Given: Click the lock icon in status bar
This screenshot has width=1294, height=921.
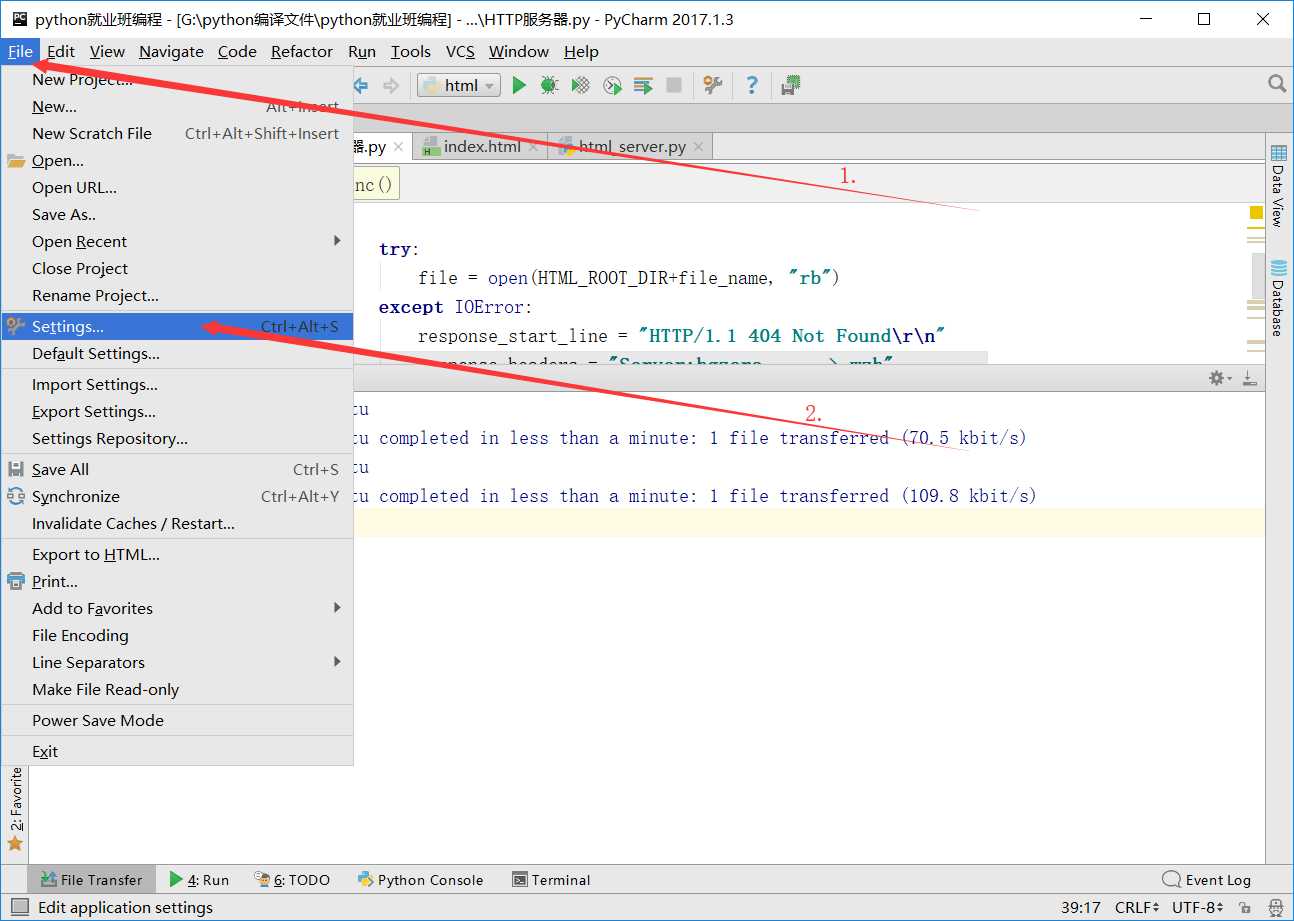Looking at the screenshot, I should click(1247, 908).
